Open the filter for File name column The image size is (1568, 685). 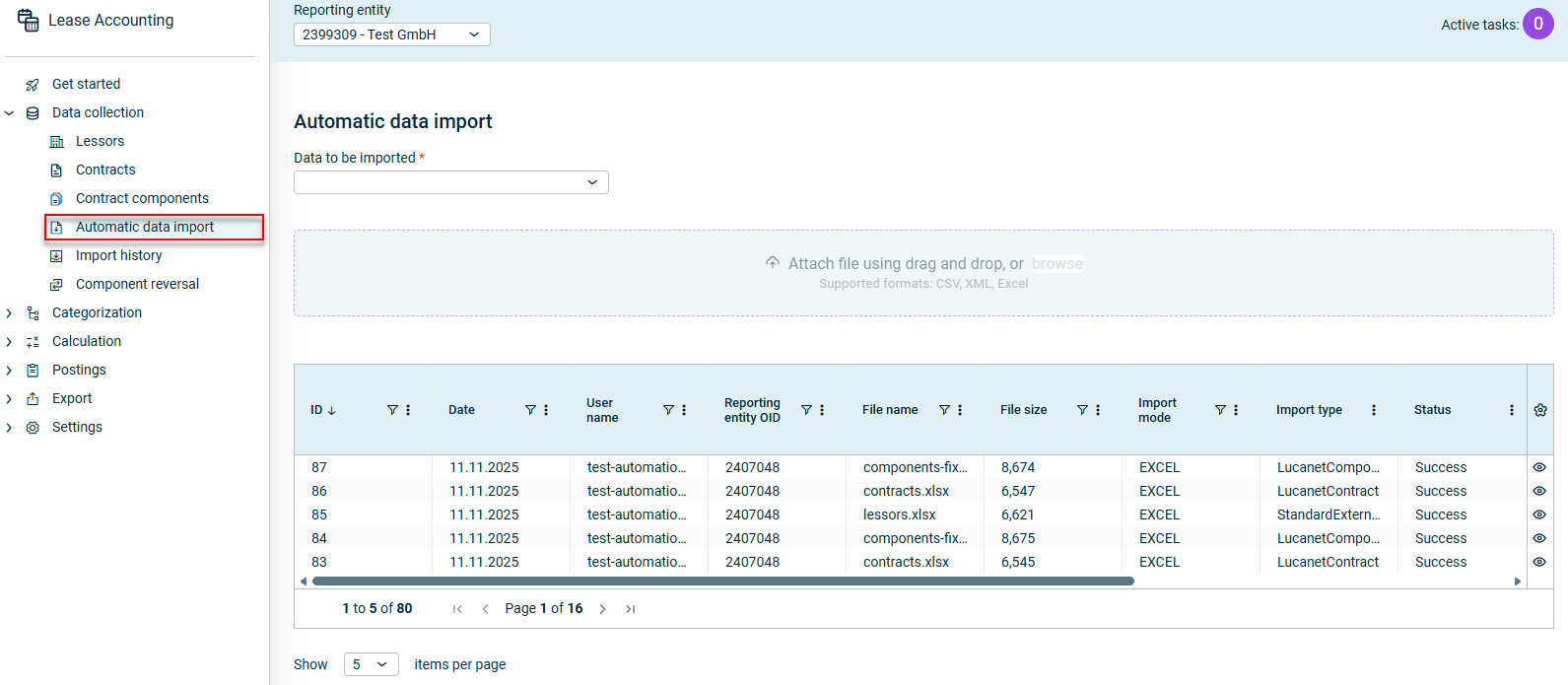tap(944, 410)
